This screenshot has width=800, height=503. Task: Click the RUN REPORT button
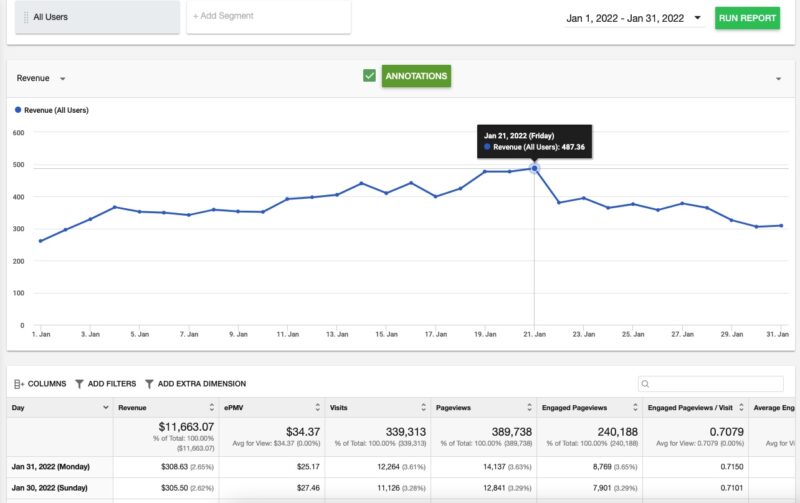coord(747,18)
